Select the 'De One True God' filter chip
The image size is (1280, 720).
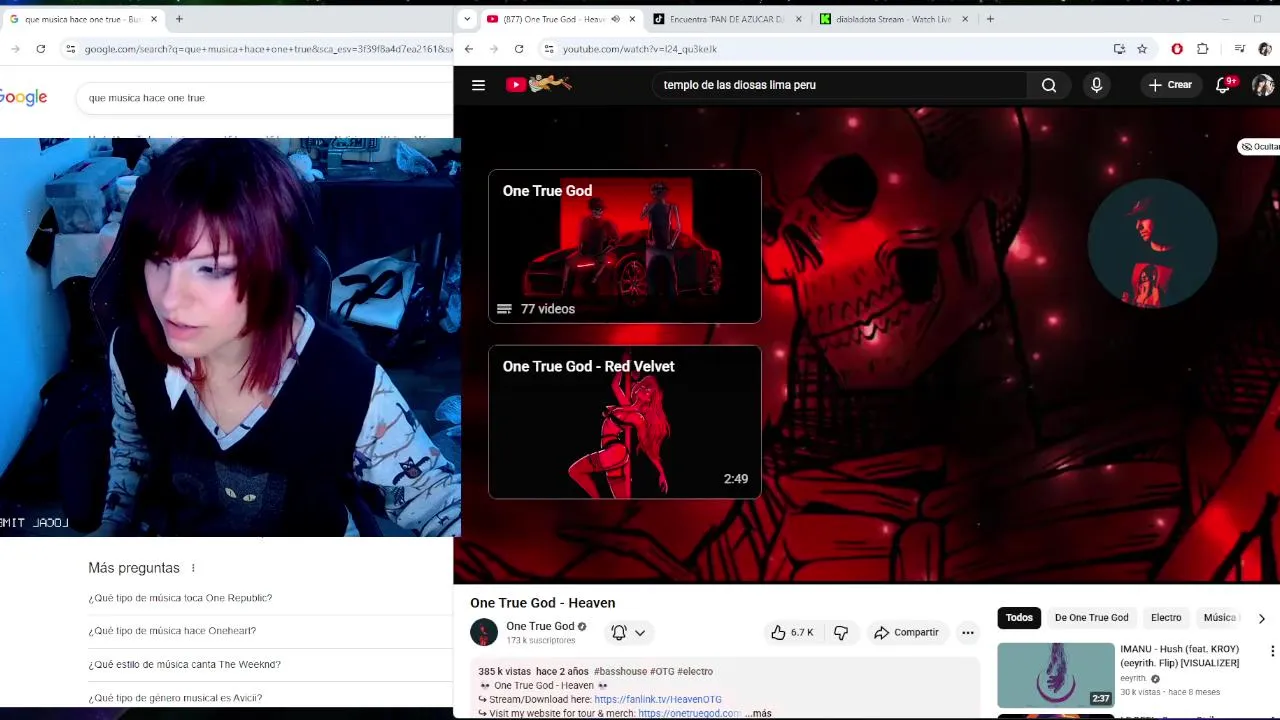click(1091, 618)
